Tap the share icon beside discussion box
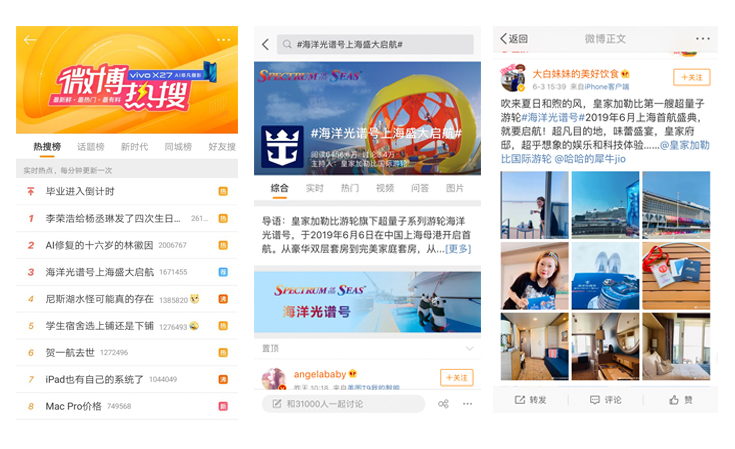Viewport: 735px width, 449px height. (x=442, y=404)
